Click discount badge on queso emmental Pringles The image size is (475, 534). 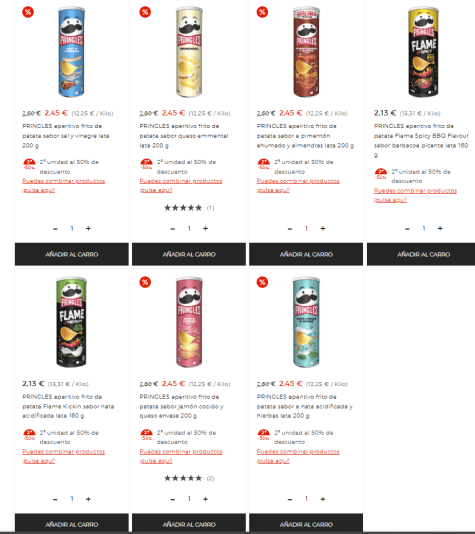[x=145, y=12]
